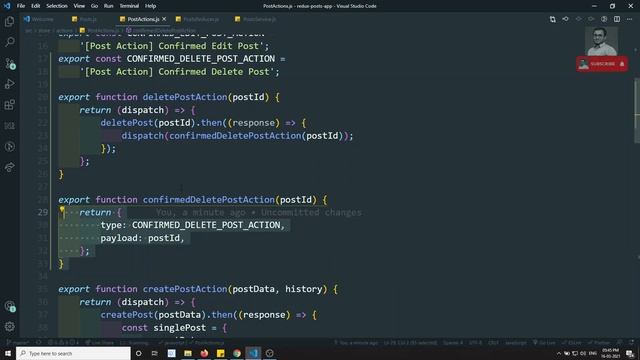
Task: Open Chrome from the taskbar
Action: coord(237,353)
